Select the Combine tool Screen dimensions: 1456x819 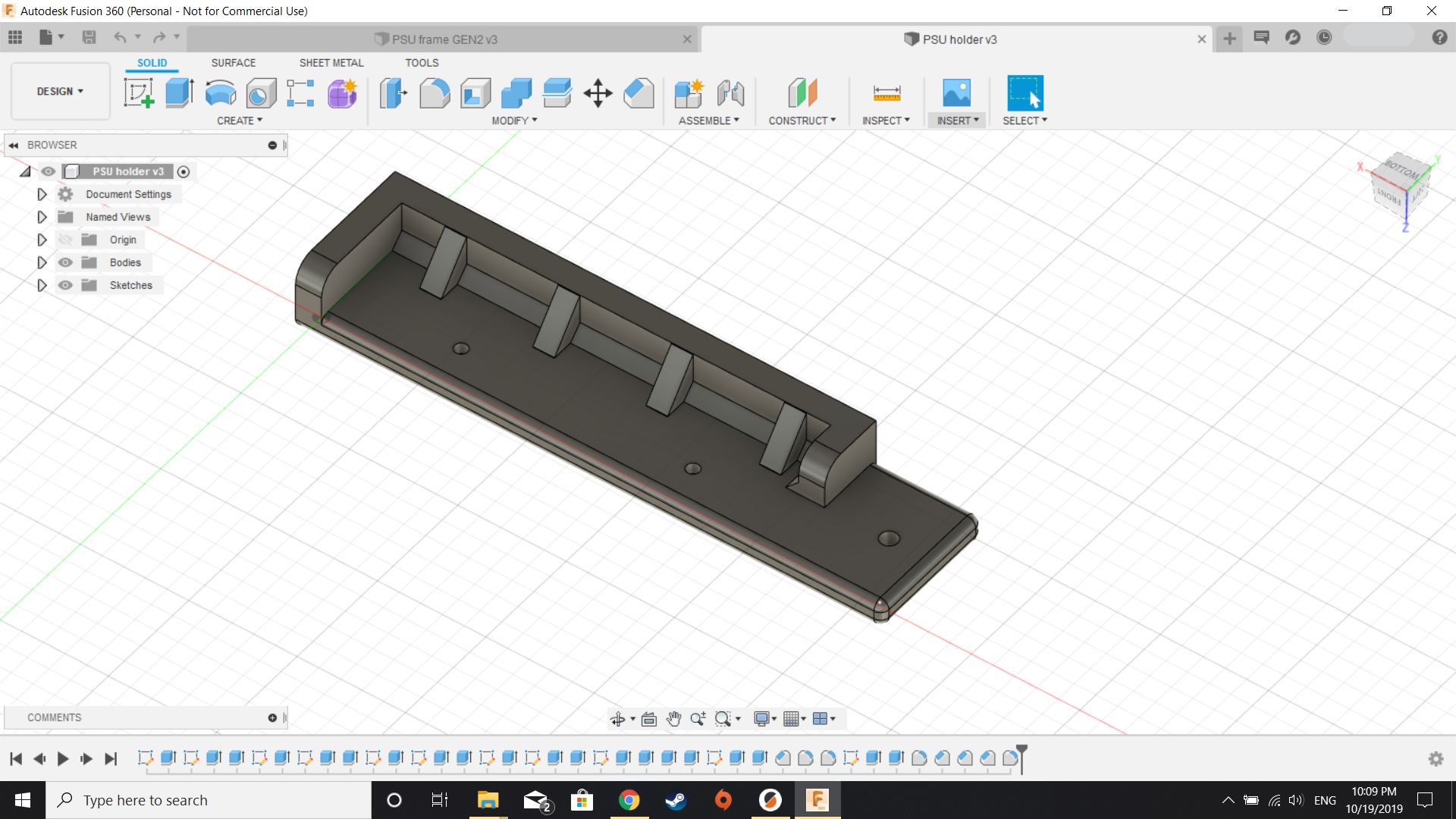[x=516, y=93]
